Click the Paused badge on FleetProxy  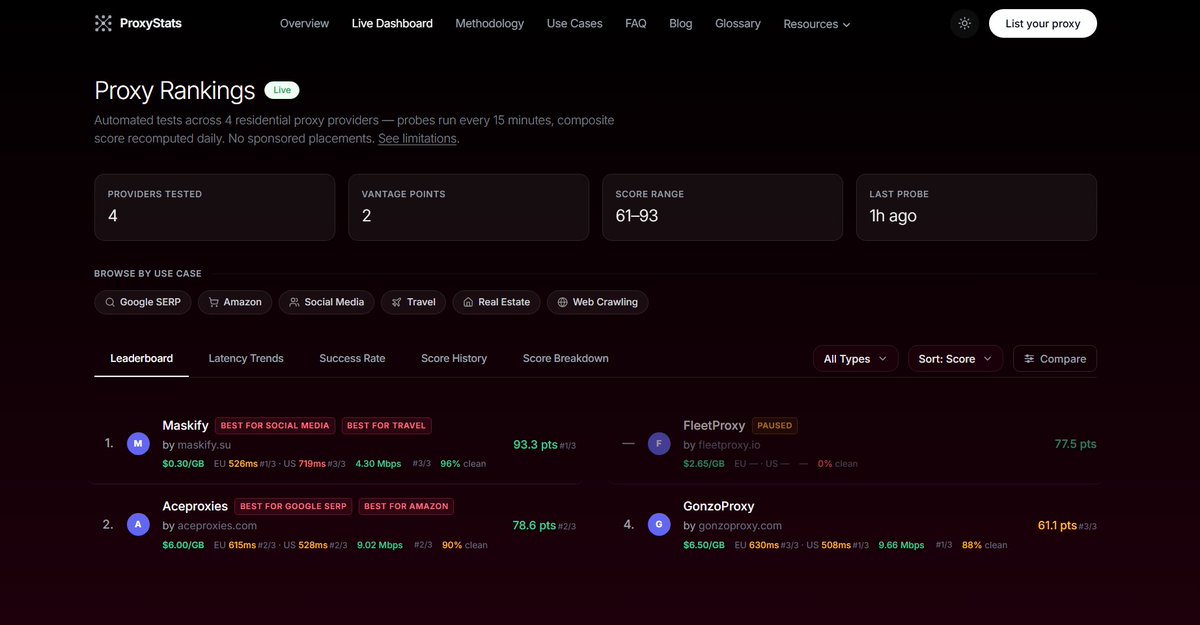[x=775, y=426]
